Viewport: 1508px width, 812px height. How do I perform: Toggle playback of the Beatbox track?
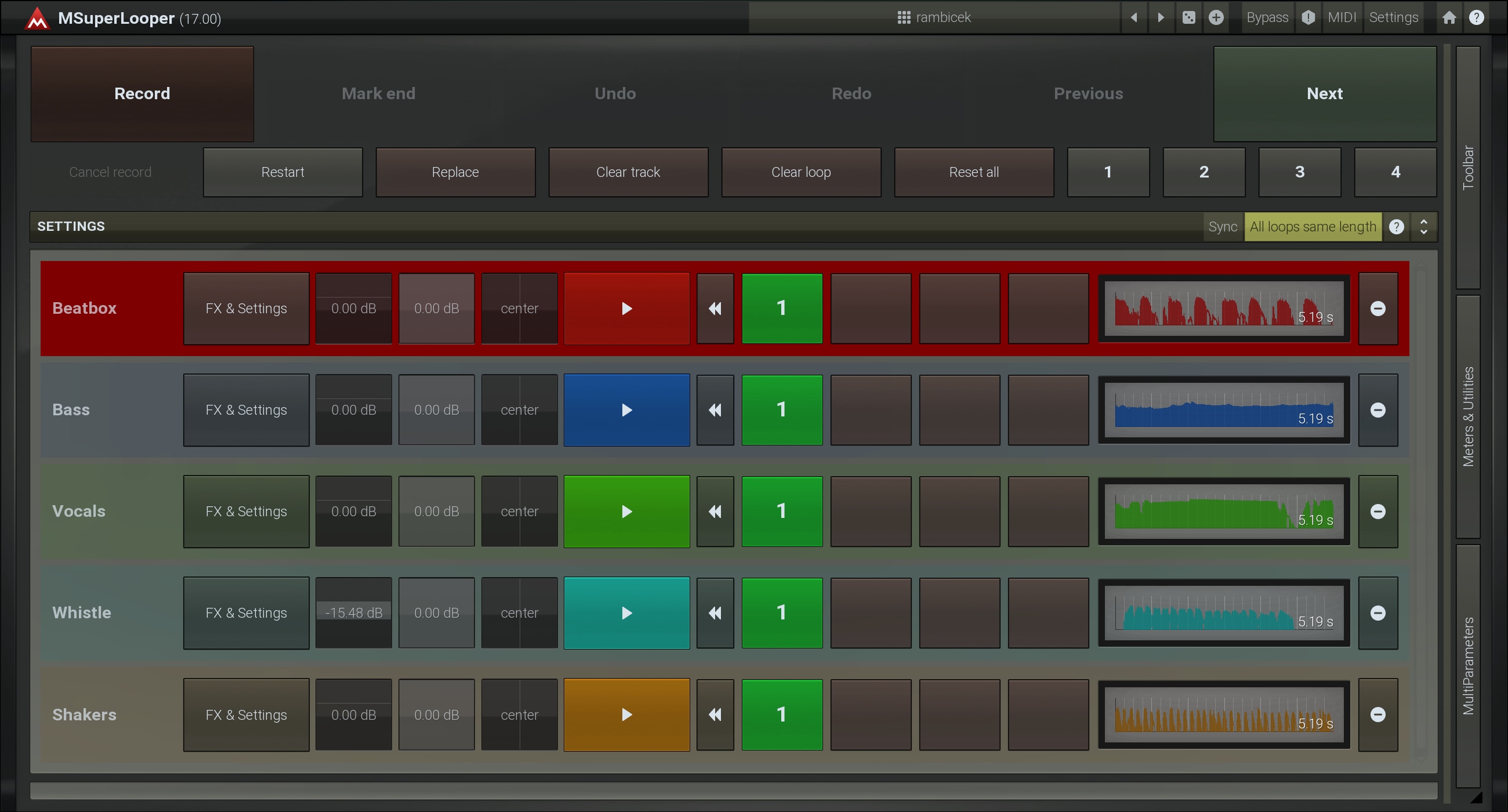[x=626, y=309]
